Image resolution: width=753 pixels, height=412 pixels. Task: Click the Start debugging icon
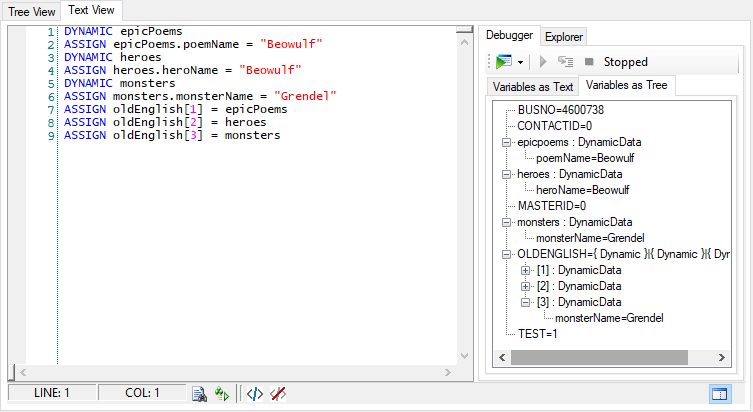[502, 62]
